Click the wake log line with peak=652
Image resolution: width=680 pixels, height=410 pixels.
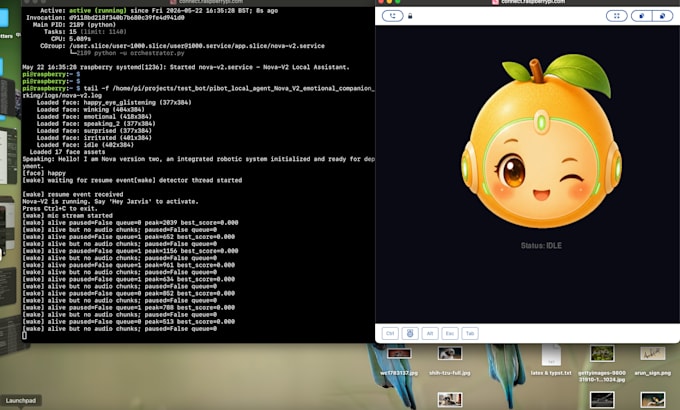tap(128, 237)
